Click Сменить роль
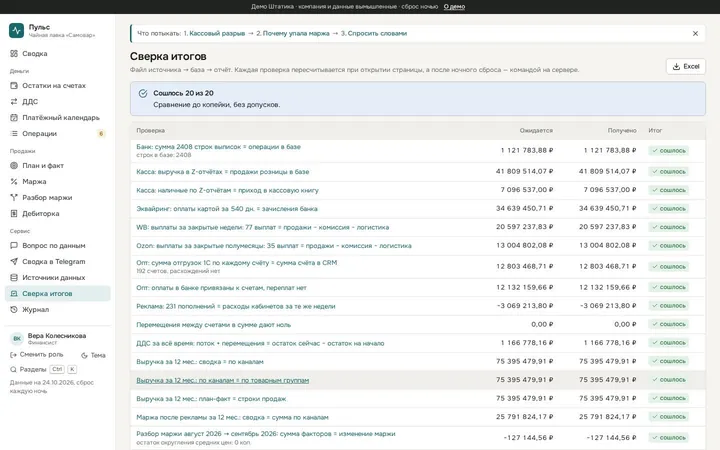The height and width of the screenshot is (450, 720). [x=37, y=354]
